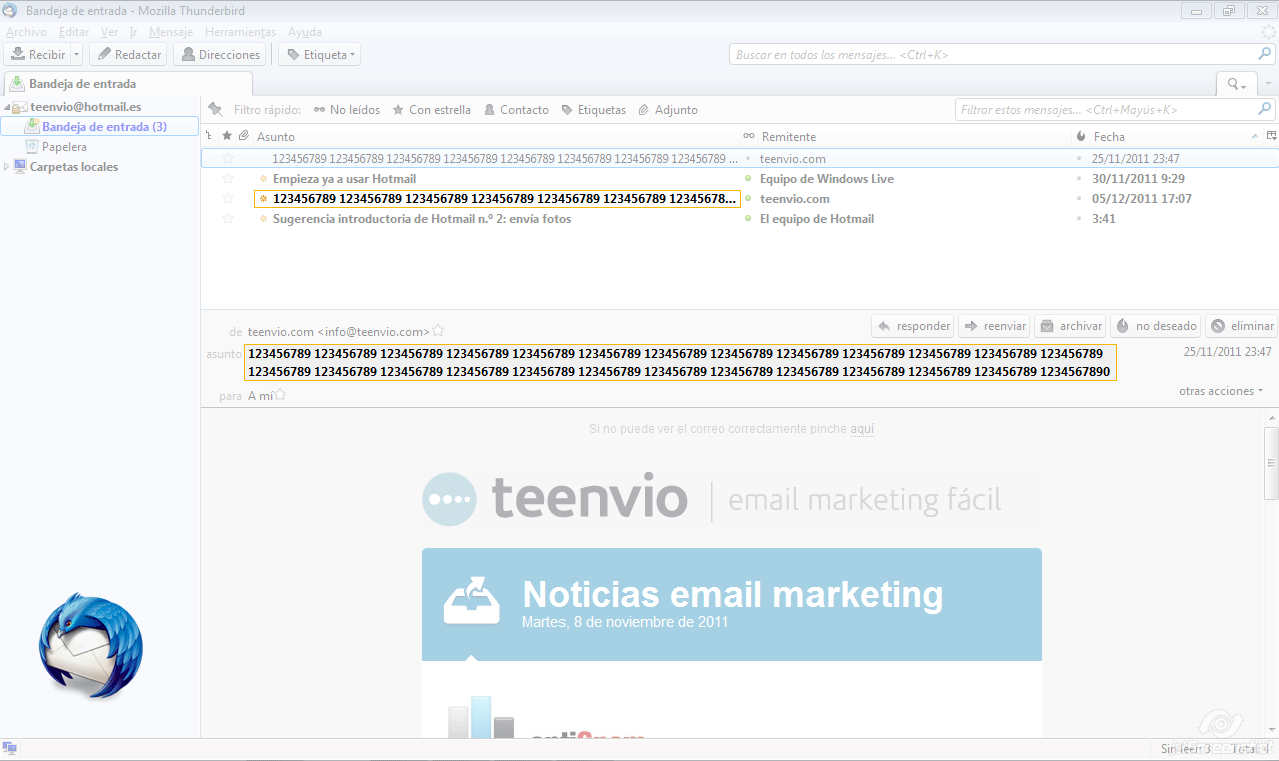
Task: Mark Equipo de Windows Live message read
Action: pyautogui.click(x=748, y=178)
